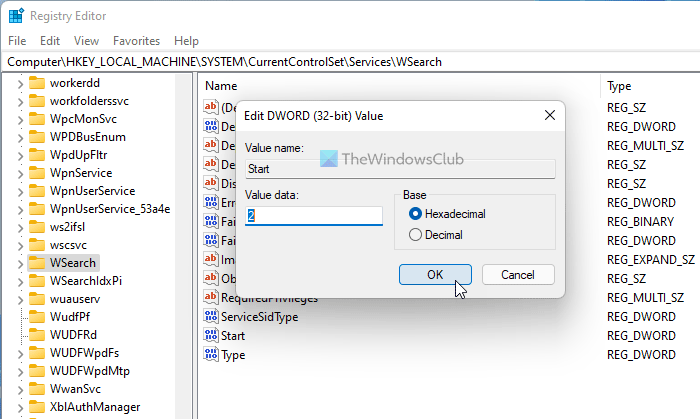Select the Decimal base option
Viewport: 700px width, 419px height.
[415, 235]
